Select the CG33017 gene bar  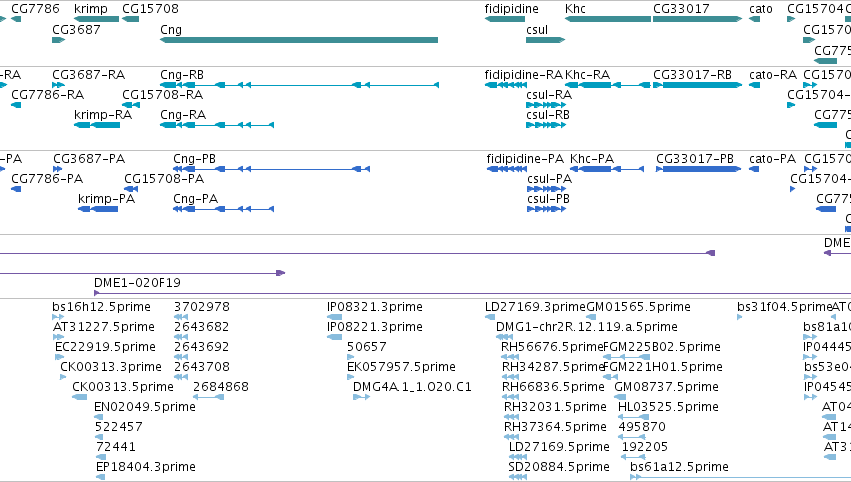697,19
